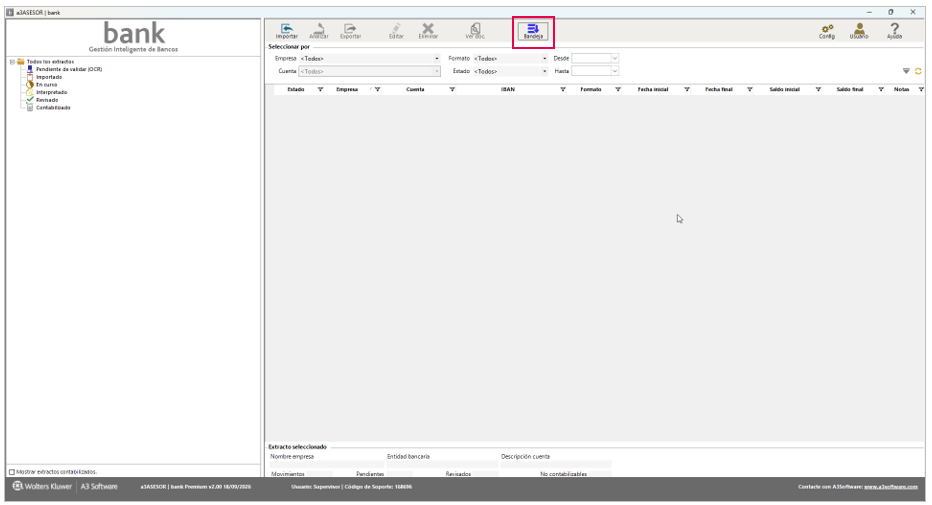Sort by the Fecha inicial column header

pos(653,90)
